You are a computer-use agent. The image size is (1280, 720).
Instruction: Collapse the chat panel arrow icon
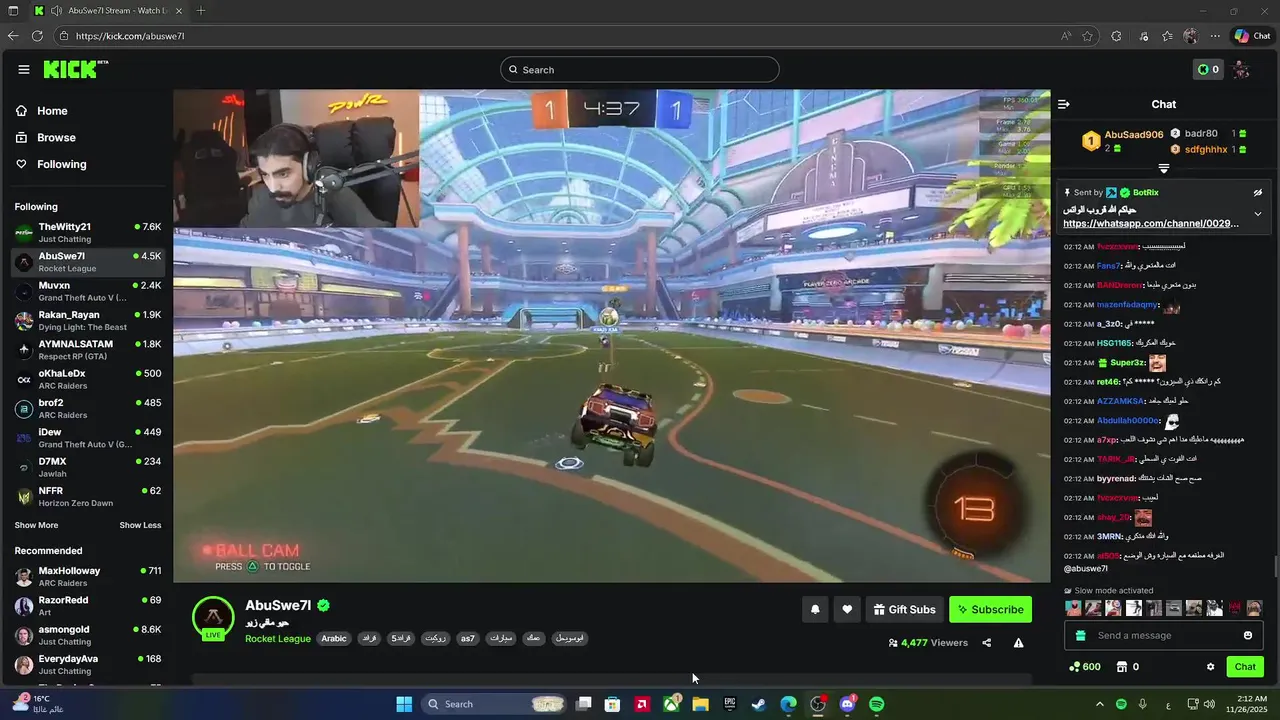click(1064, 104)
